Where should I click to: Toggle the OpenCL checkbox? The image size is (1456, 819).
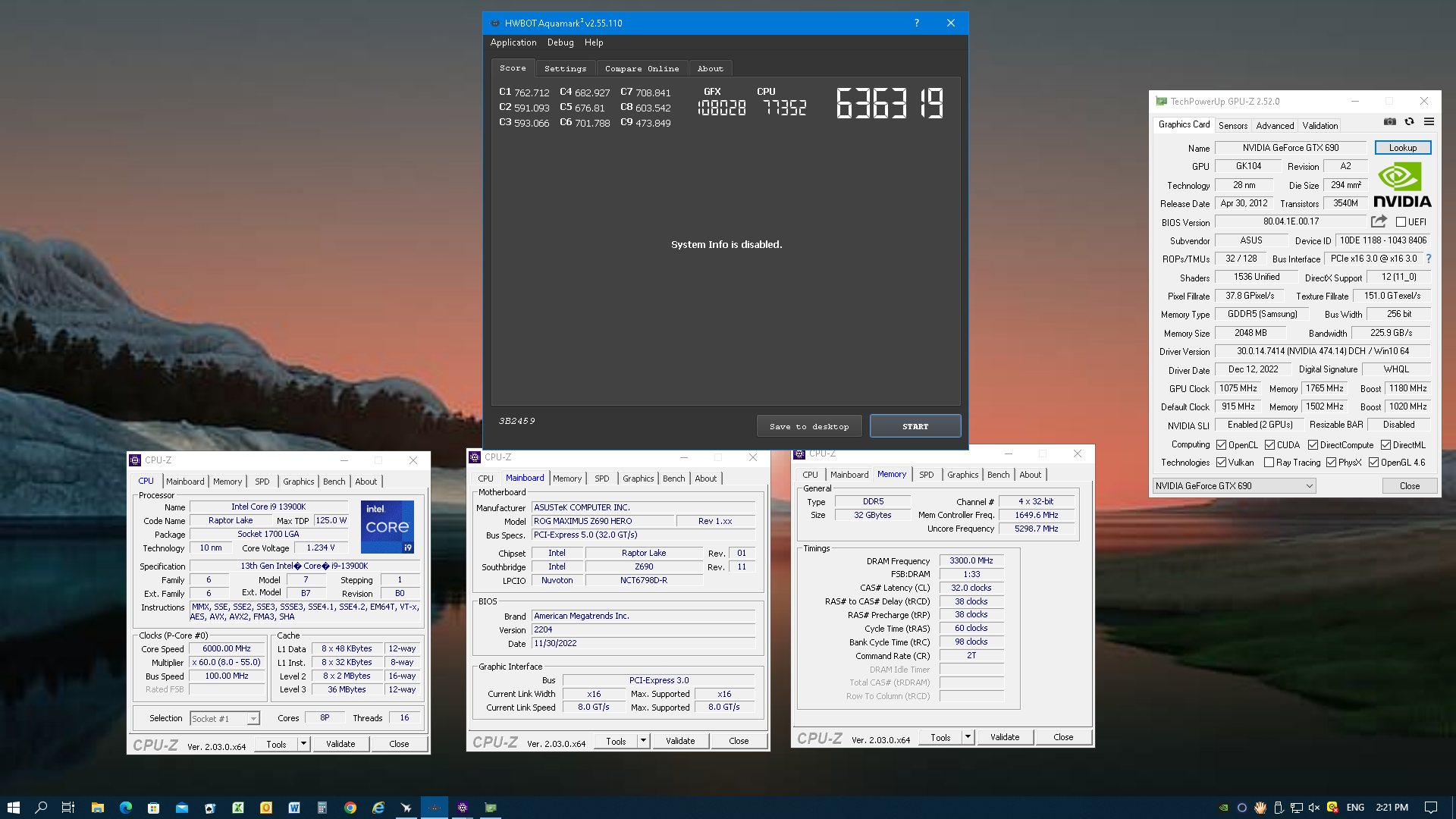click(x=1222, y=445)
